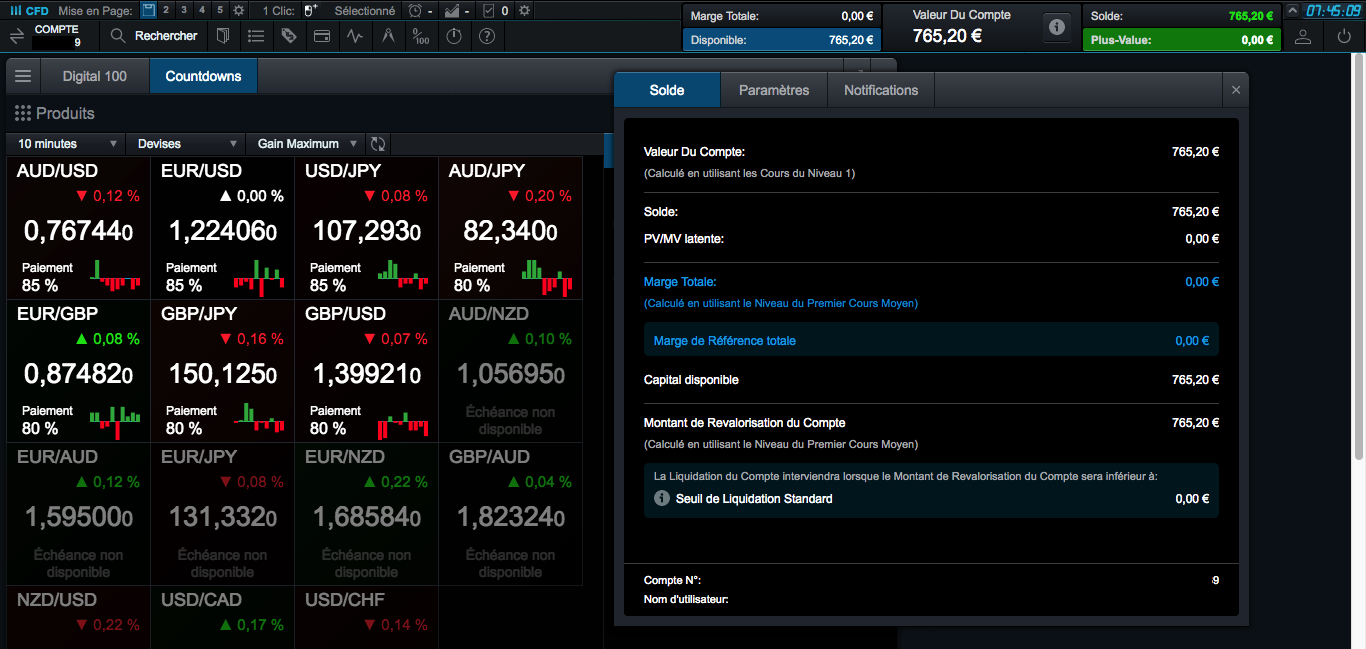Click the info icon beside Valeur Du Compte

pyautogui.click(x=1057, y=28)
